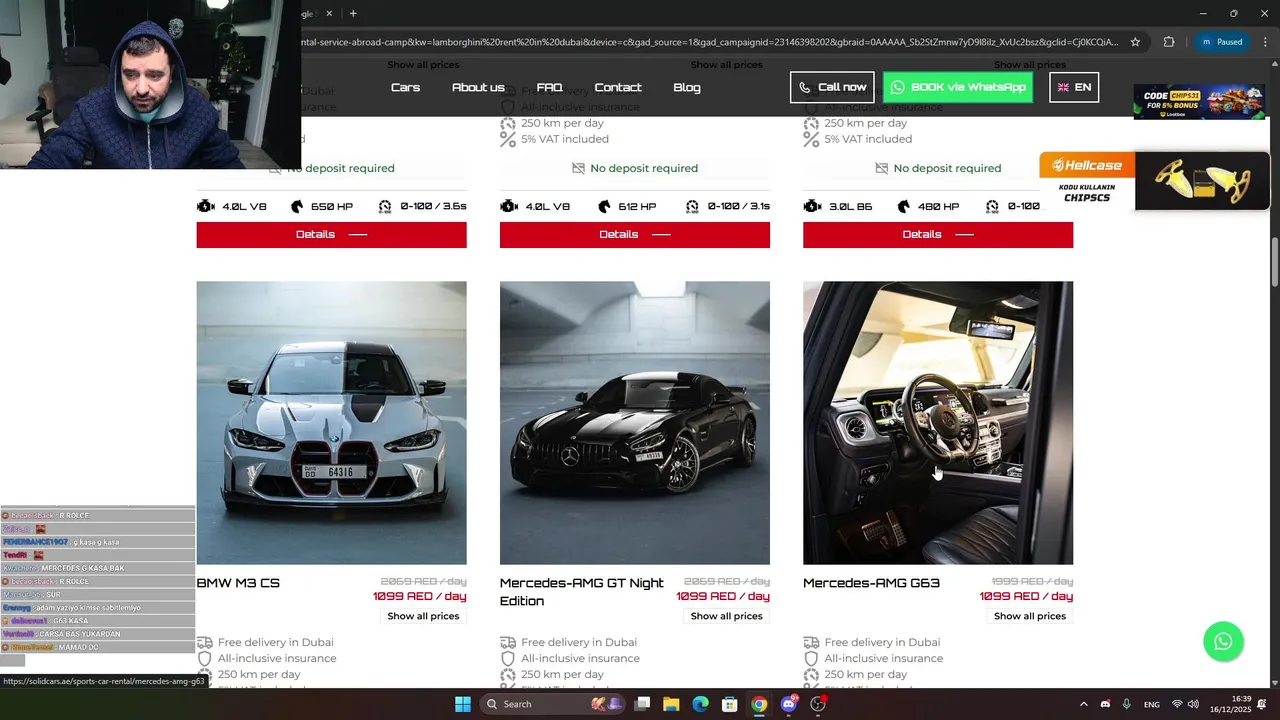The height and width of the screenshot is (720, 1280).
Task: Click the engine icon beside 4.0L V8 650 HP card
Action: (206, 206)
